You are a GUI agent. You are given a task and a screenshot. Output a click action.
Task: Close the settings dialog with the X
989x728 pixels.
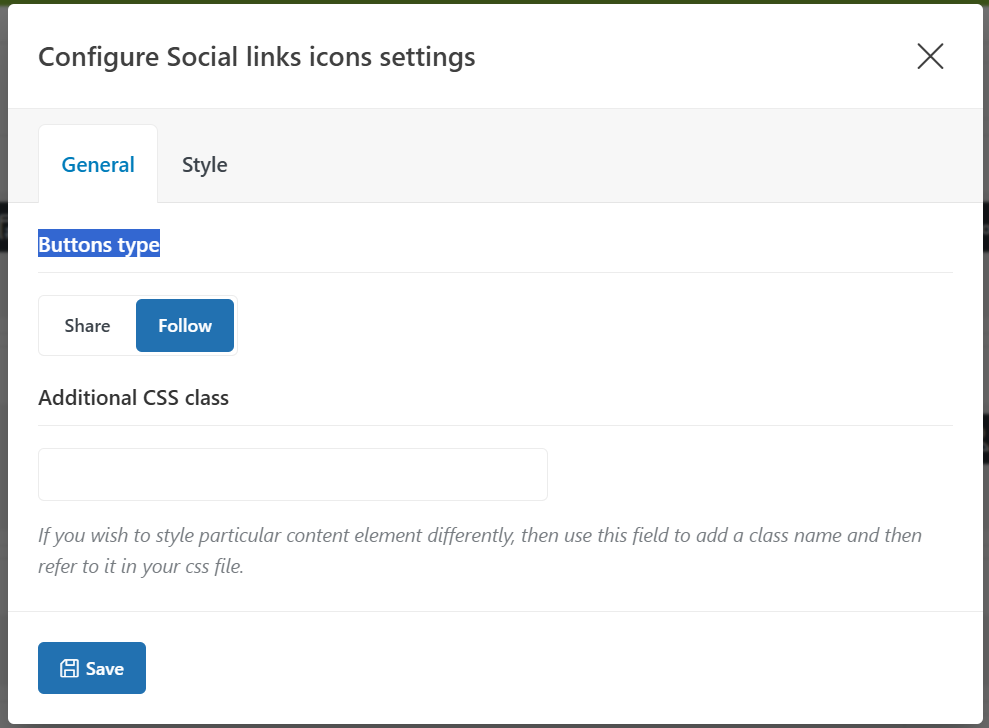click(930, 57)
